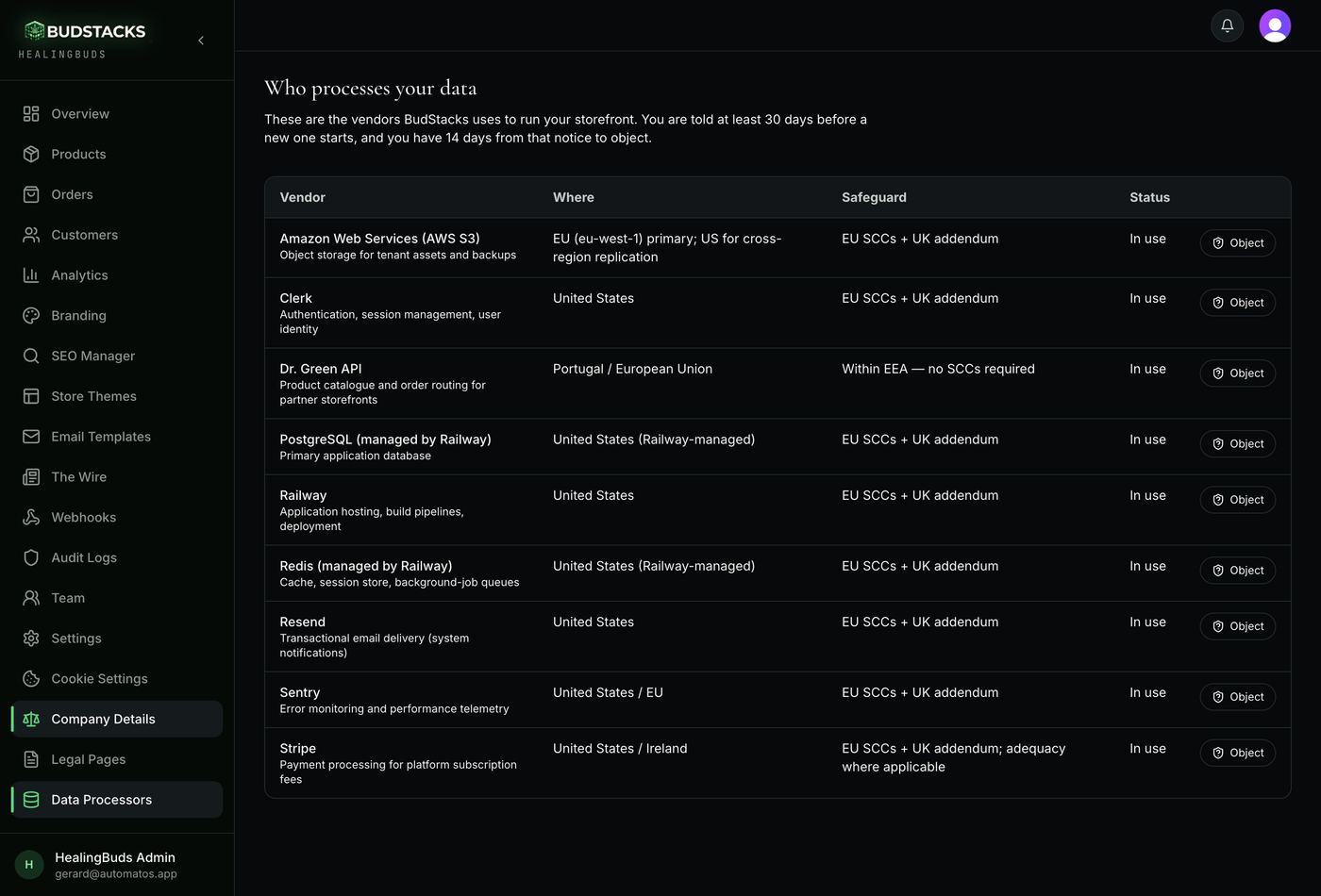Navigate to Orders
The height and width of the screenshot is (896, 1321).
[117, 195]
